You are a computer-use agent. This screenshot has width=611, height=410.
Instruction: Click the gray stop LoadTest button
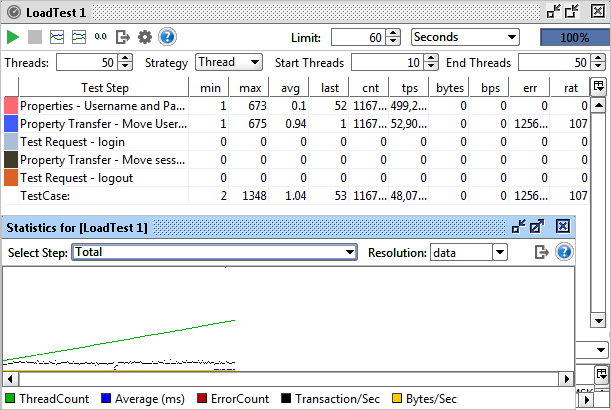coord(35,37)
